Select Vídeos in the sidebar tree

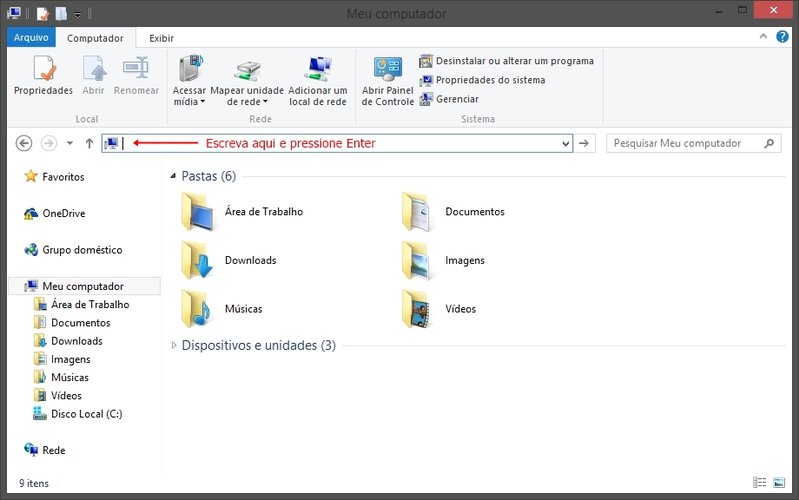(58, 396)
